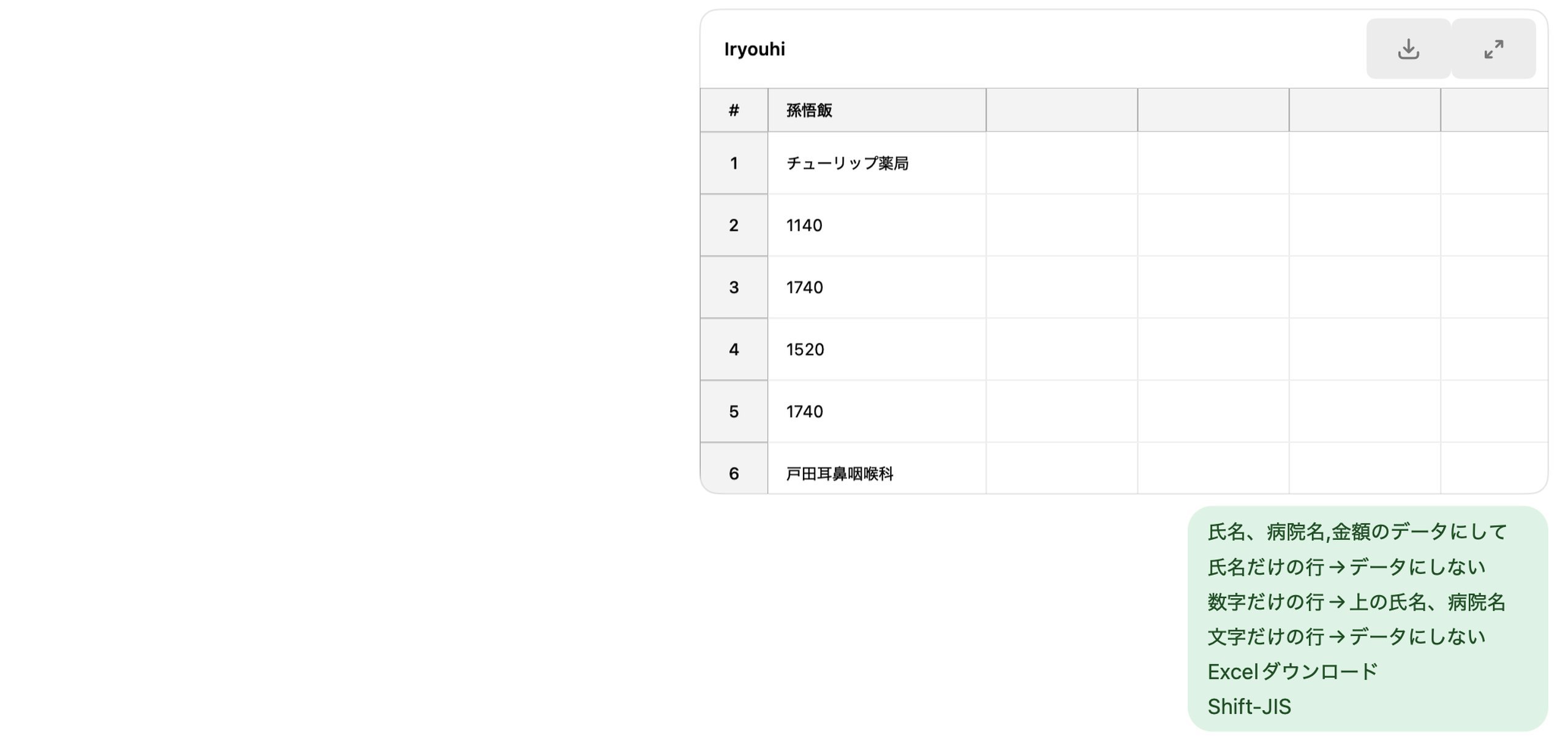The height and width of the screenshot is (742, 1568).
Task: Click the # header cell
Action: point(734,110)
